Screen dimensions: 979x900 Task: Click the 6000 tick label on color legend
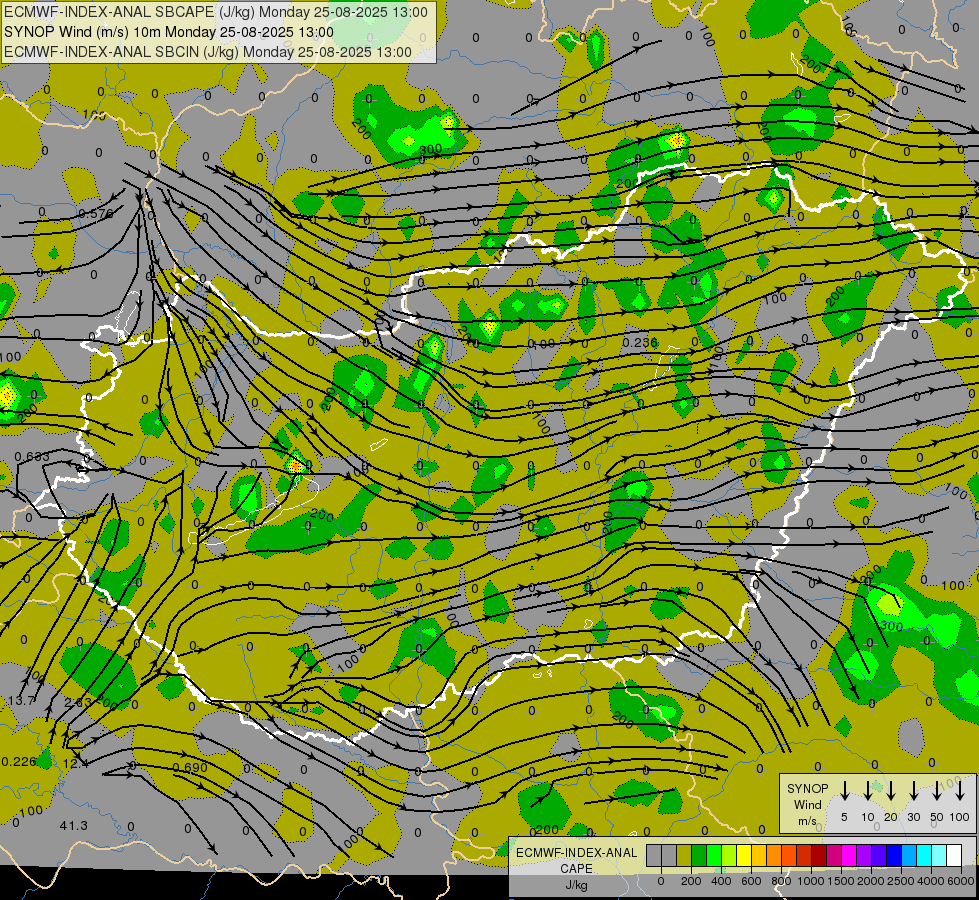pyautogui.click(x=961, y=881)
